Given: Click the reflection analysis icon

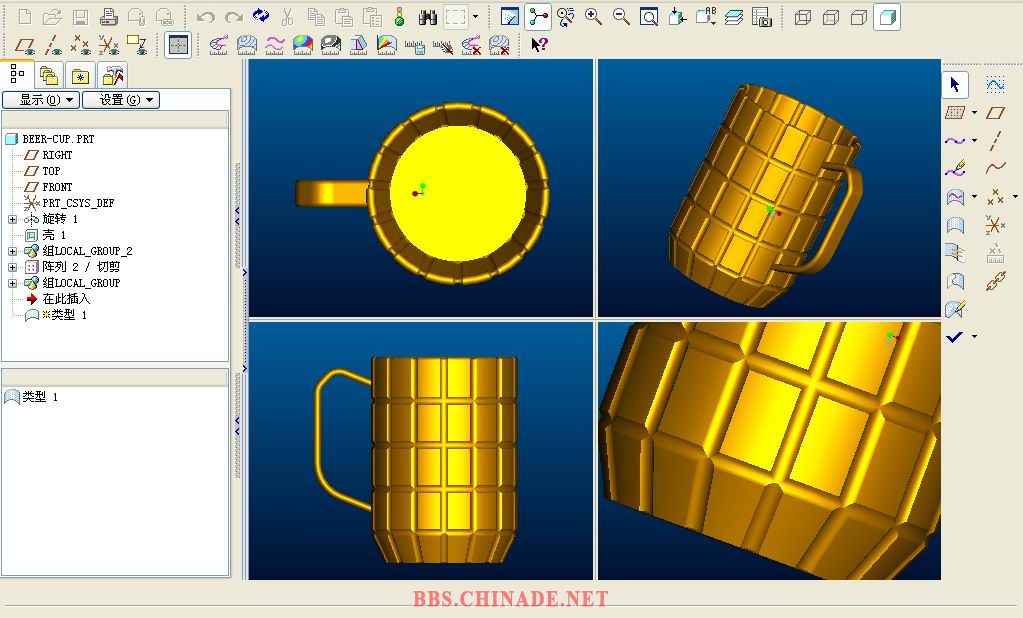Looking at the screenshot, I should click(331, 44).
